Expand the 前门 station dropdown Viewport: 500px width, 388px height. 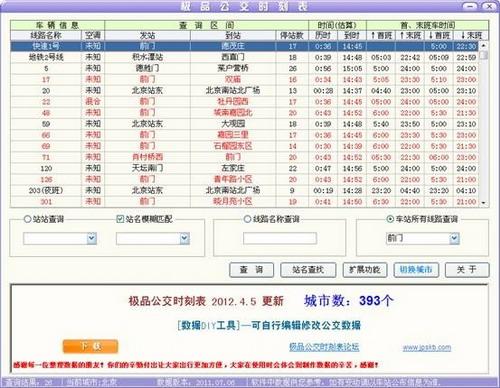click(454, 238)
